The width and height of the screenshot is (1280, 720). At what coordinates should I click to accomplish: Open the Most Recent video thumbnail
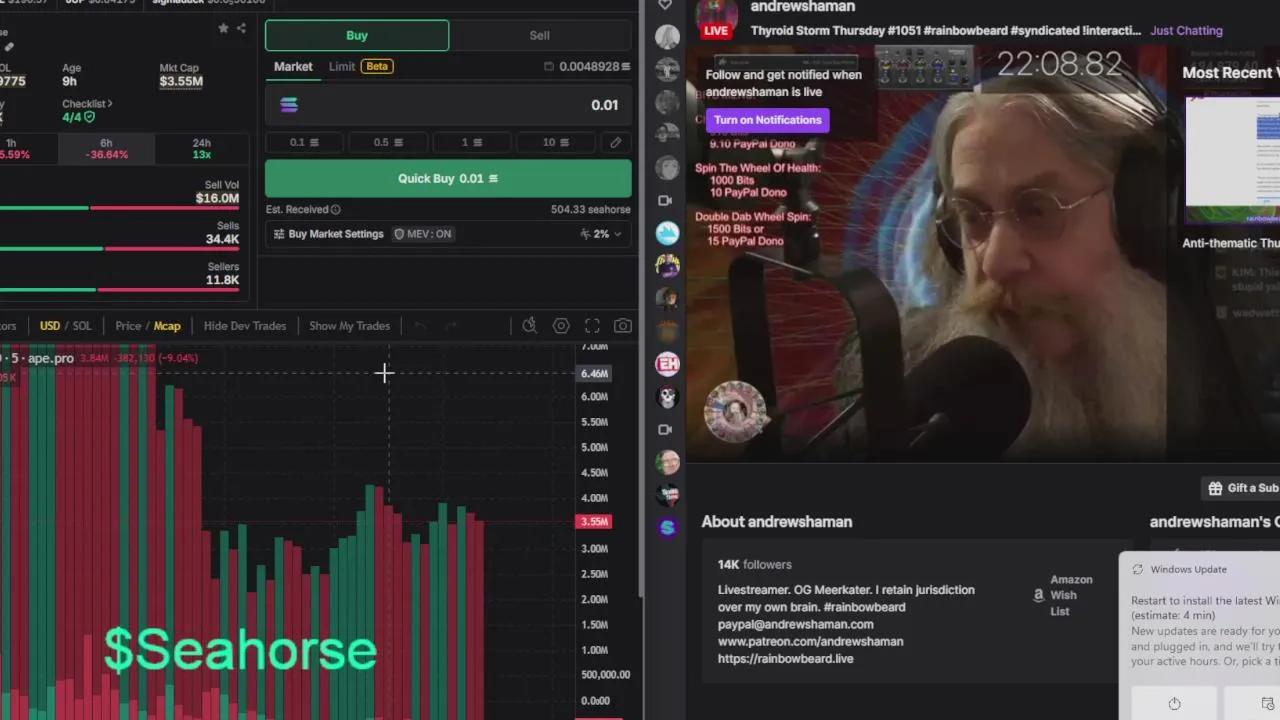(1233, 160)
